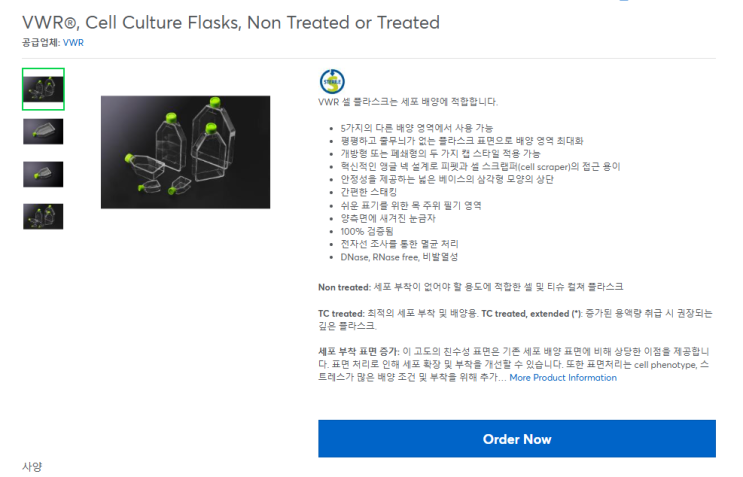743x477 pixels.
Task: Open the last flask group thumbnail
Action: [43, 216]
